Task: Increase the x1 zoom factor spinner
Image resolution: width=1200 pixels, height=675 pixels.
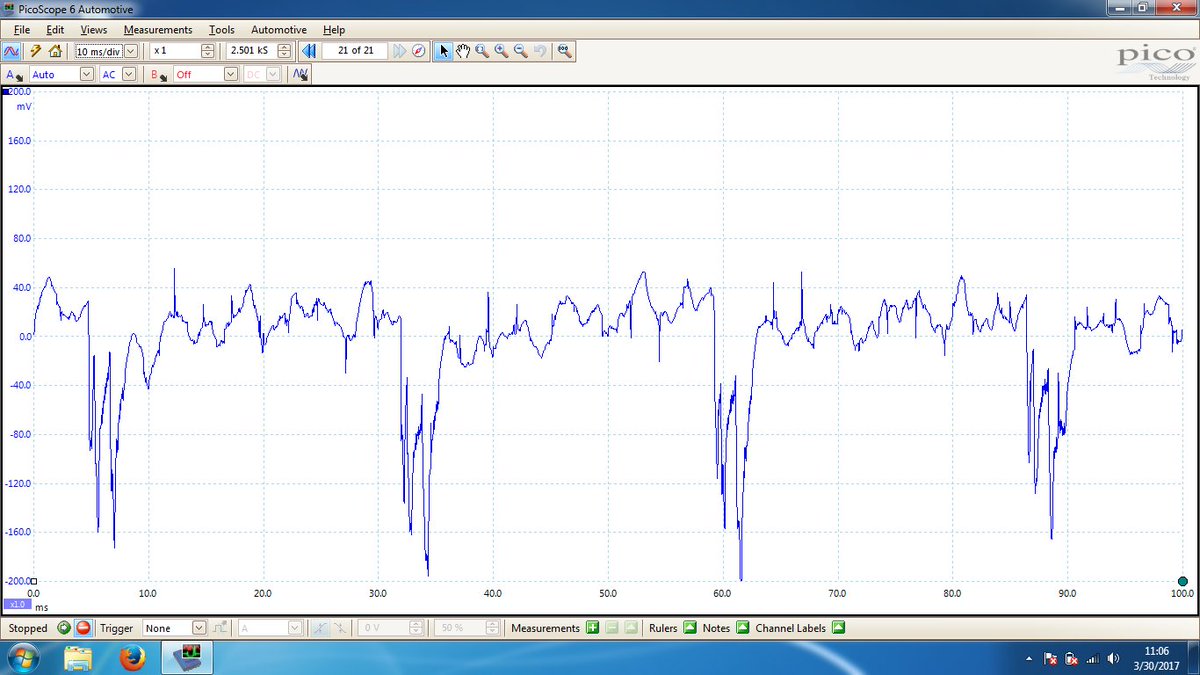Action: [x=207, y=47]
